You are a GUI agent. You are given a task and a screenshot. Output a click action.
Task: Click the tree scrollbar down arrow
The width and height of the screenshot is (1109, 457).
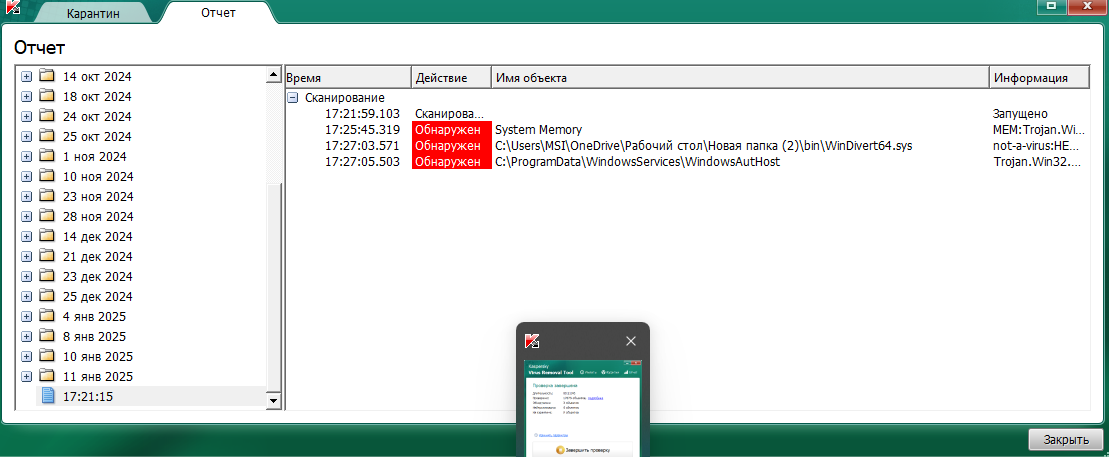(273, 401)
